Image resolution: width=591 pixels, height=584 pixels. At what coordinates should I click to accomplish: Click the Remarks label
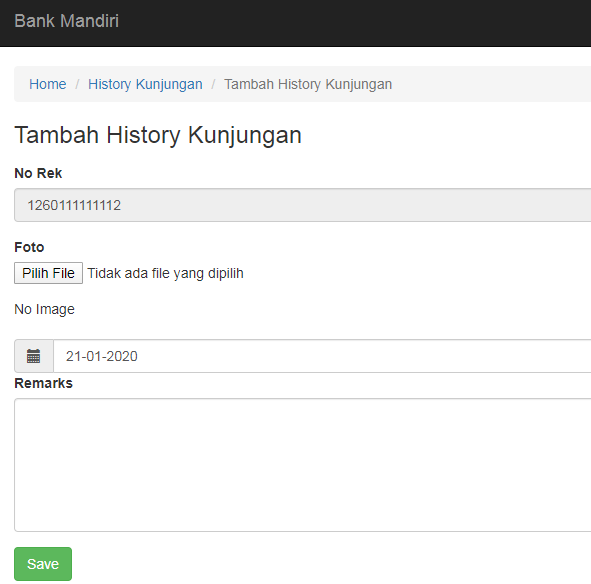click(43, 383)
